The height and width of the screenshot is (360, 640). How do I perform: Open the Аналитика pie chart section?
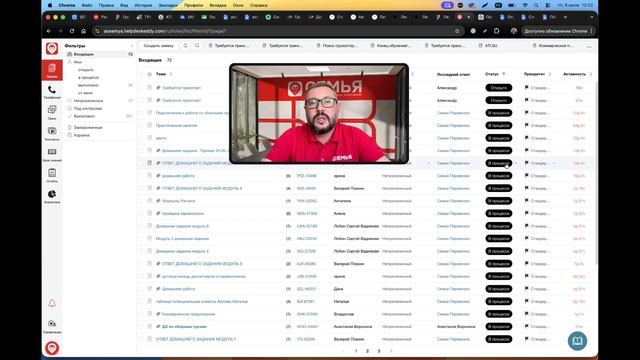pyautogui.click(x=52, y=196)
